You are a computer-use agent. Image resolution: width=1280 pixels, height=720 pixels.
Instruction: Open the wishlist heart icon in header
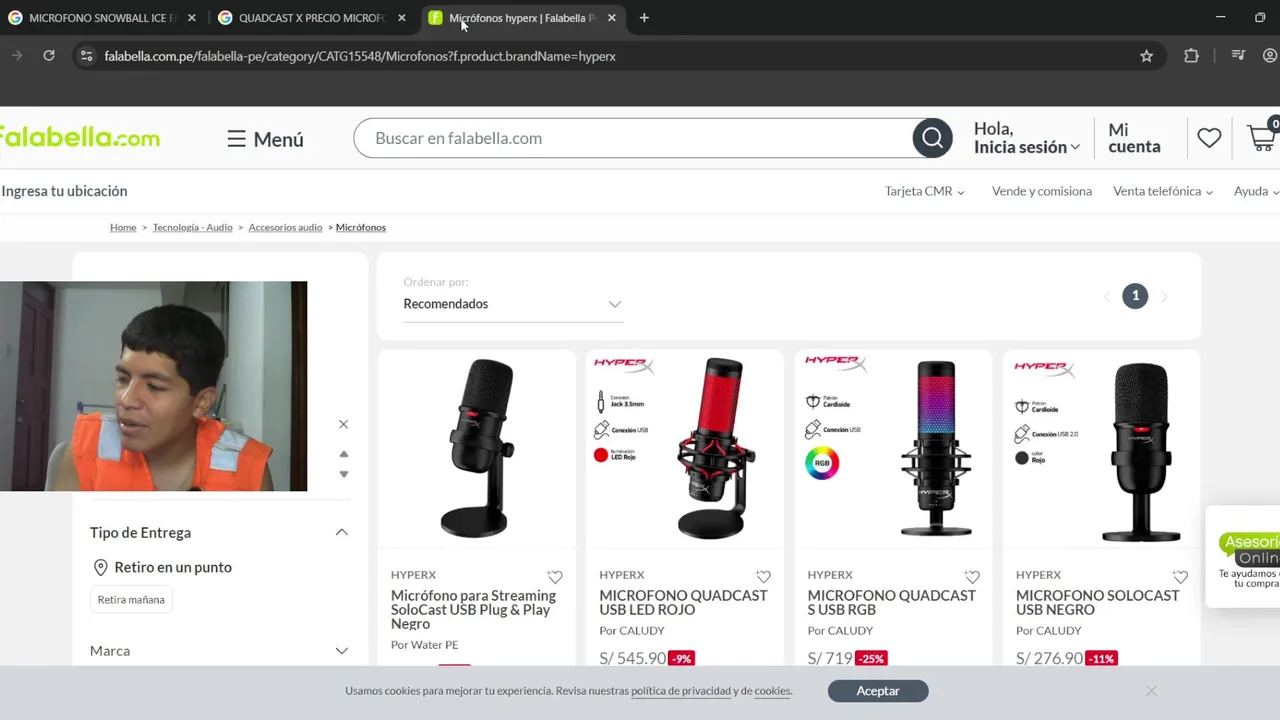(x=1209, y=138)
